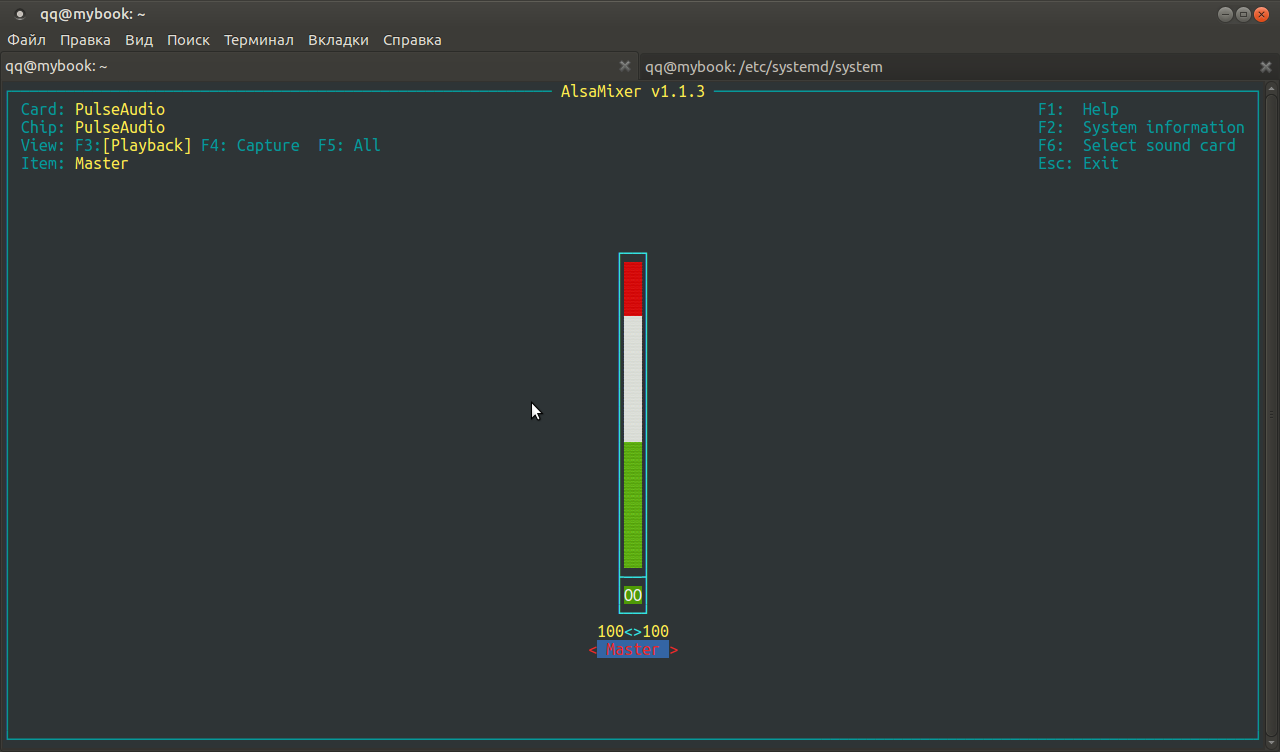
Task: Open the Правка menu
Action: tap(85, 40)
